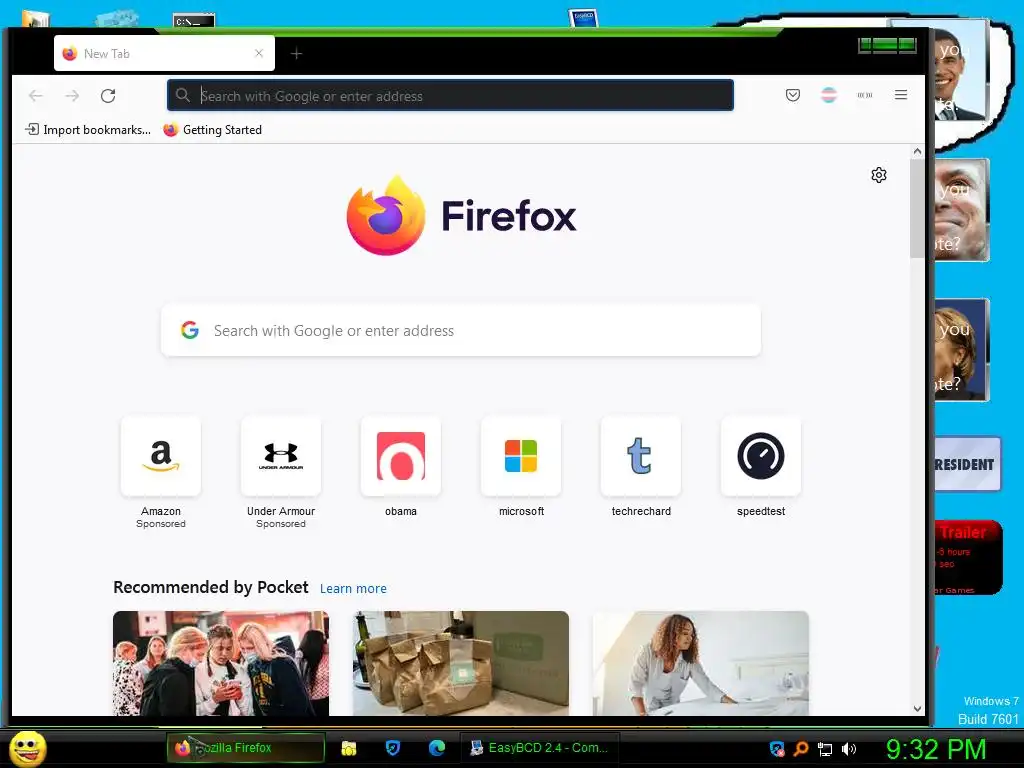Switch to EasyBCD 2.4 taskbar window
Screen dimensions: 1024x768
539,748
